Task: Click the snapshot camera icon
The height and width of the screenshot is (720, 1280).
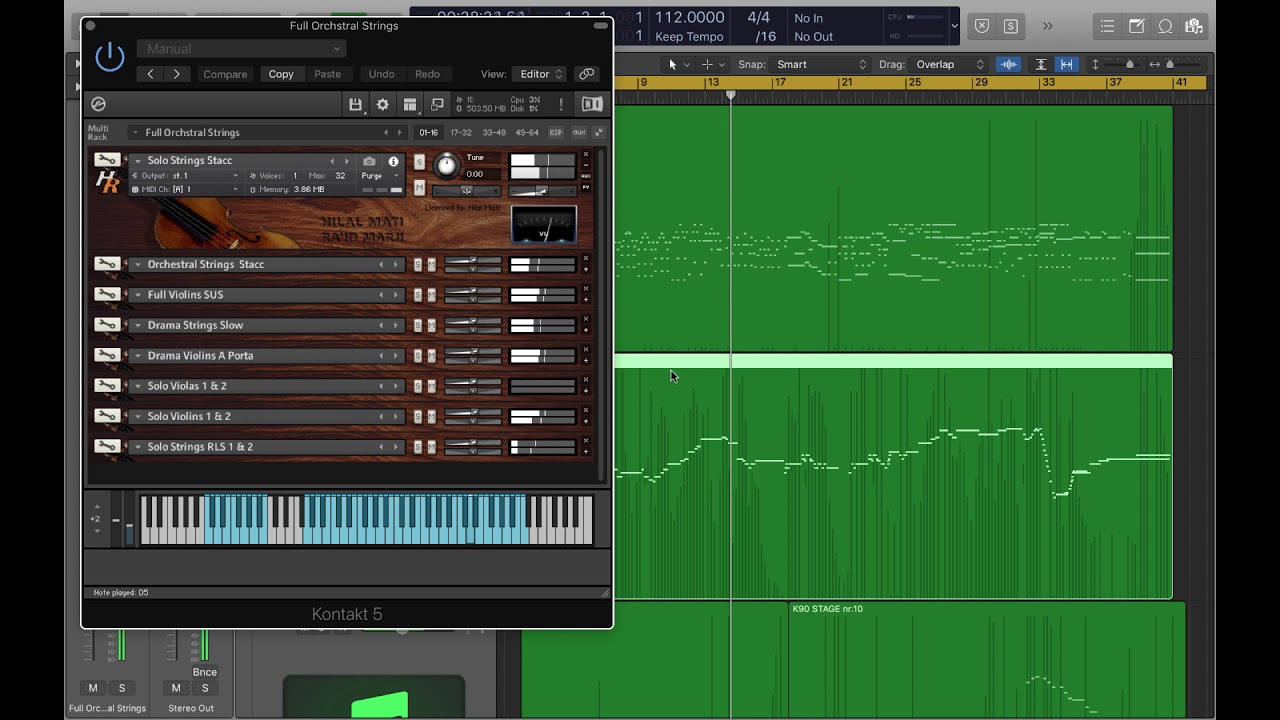Action: [x=369, y=161]
